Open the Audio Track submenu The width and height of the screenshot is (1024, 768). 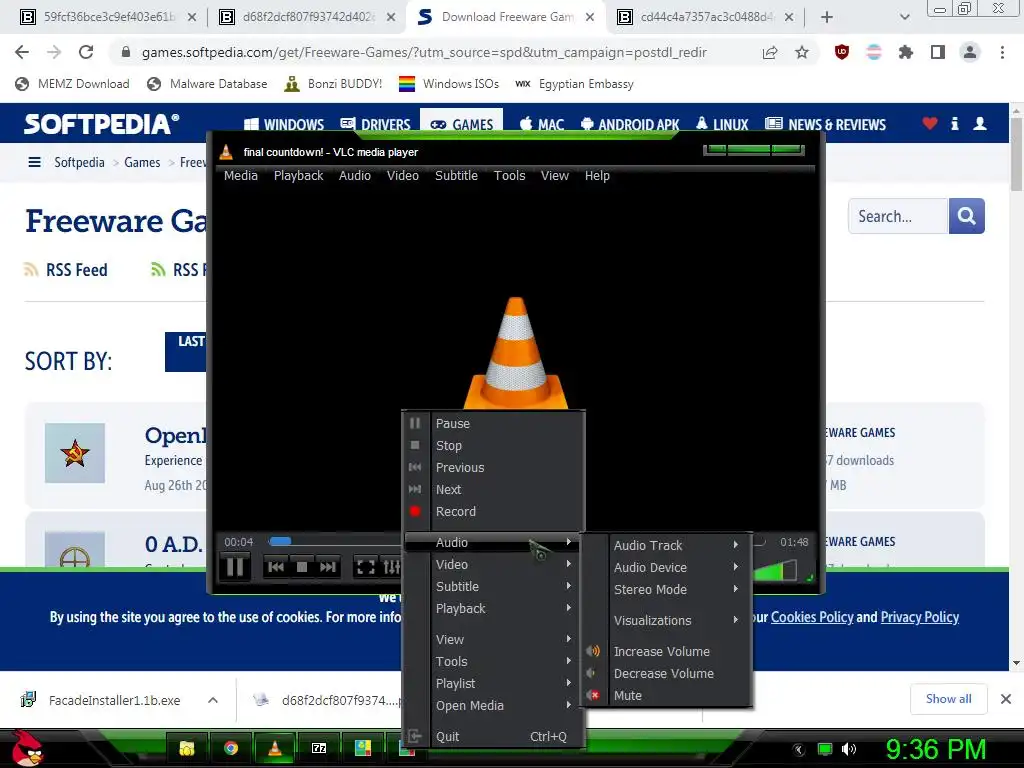[666, 545]
